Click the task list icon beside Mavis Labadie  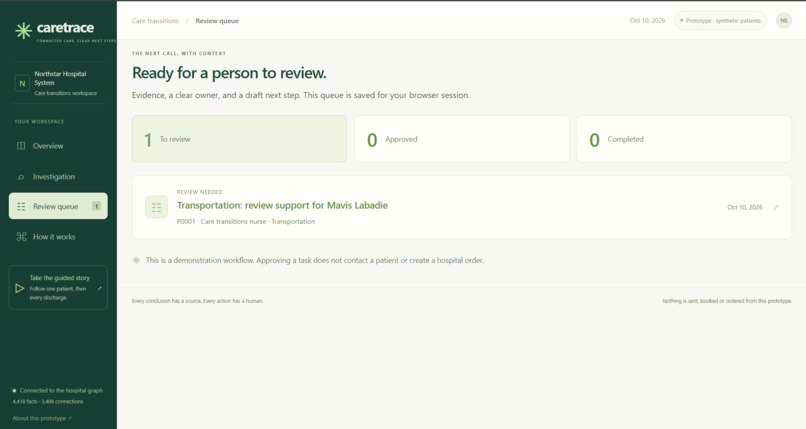click(x=156, y=207)
